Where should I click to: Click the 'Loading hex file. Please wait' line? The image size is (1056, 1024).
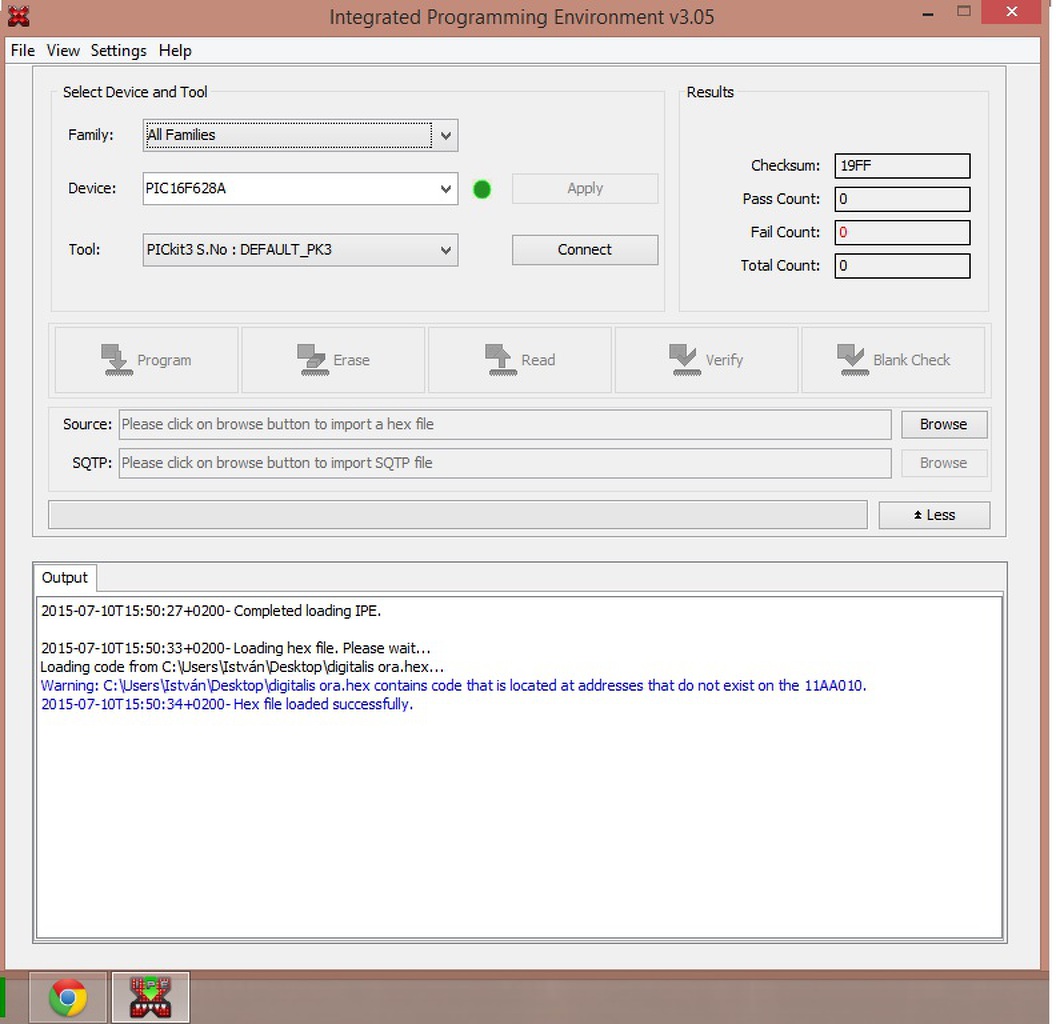point(235,648)
